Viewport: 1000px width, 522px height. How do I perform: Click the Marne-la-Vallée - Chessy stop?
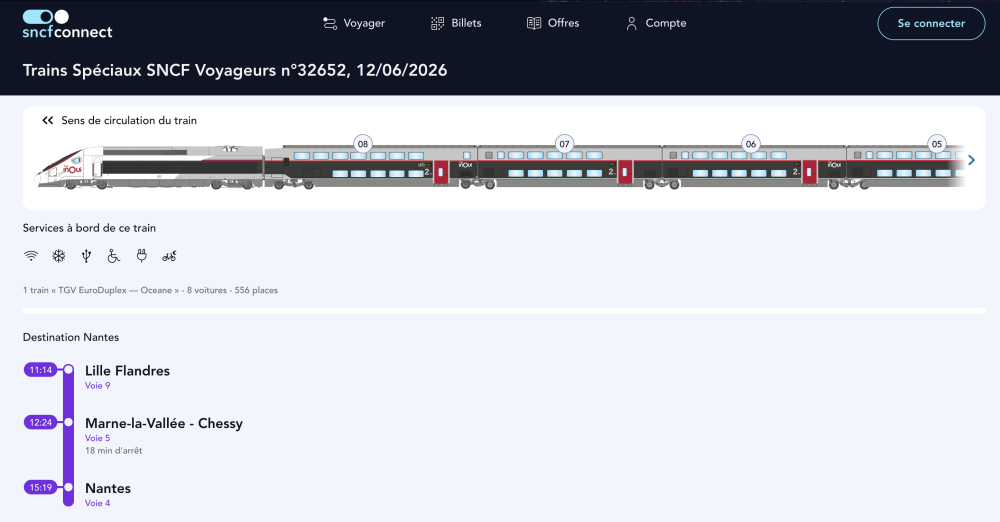(164, 423)
